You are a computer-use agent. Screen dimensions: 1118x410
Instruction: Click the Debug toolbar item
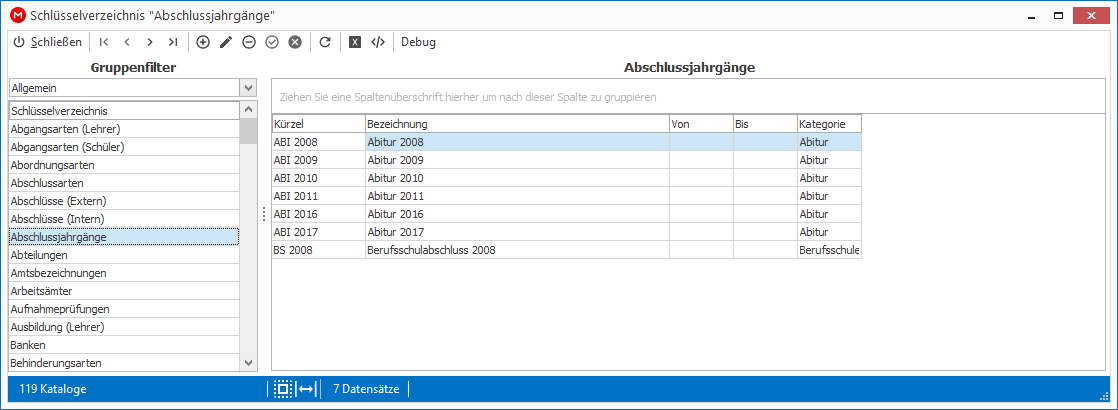click(419, 42)
